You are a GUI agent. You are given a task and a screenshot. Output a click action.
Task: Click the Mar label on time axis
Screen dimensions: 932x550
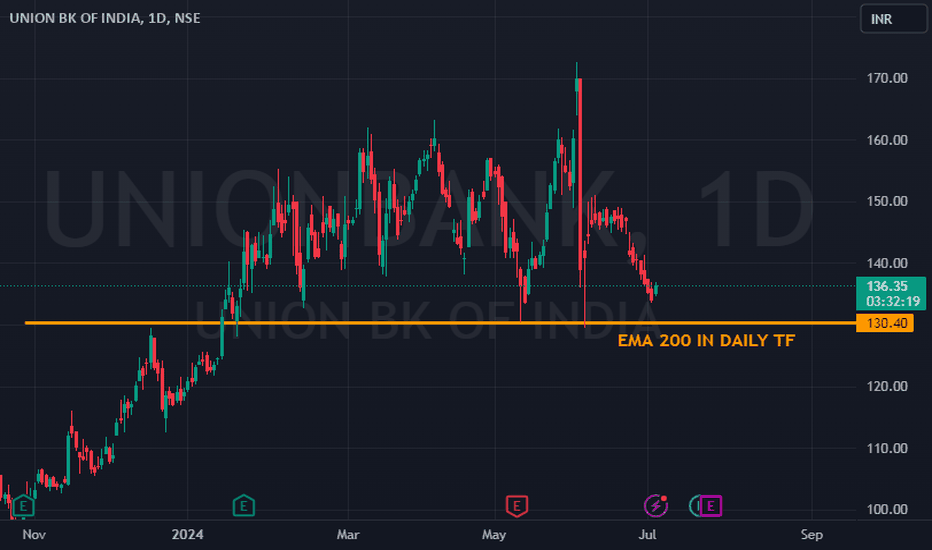click(x=348, y=535)
